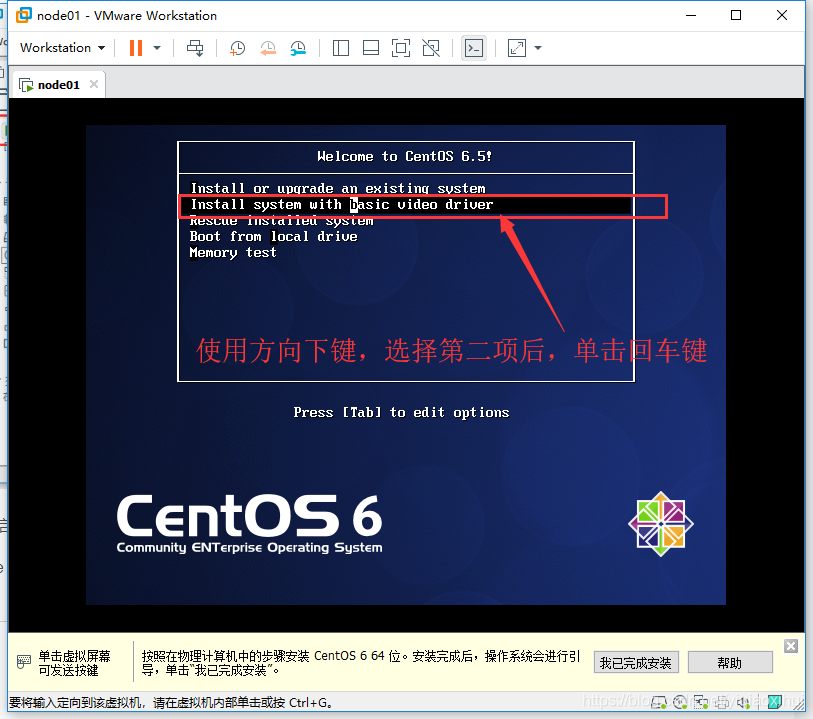This screenshot has width=813, height=719.
Task: Dismiss the yellow install hint bar
Action: [791, 646]
